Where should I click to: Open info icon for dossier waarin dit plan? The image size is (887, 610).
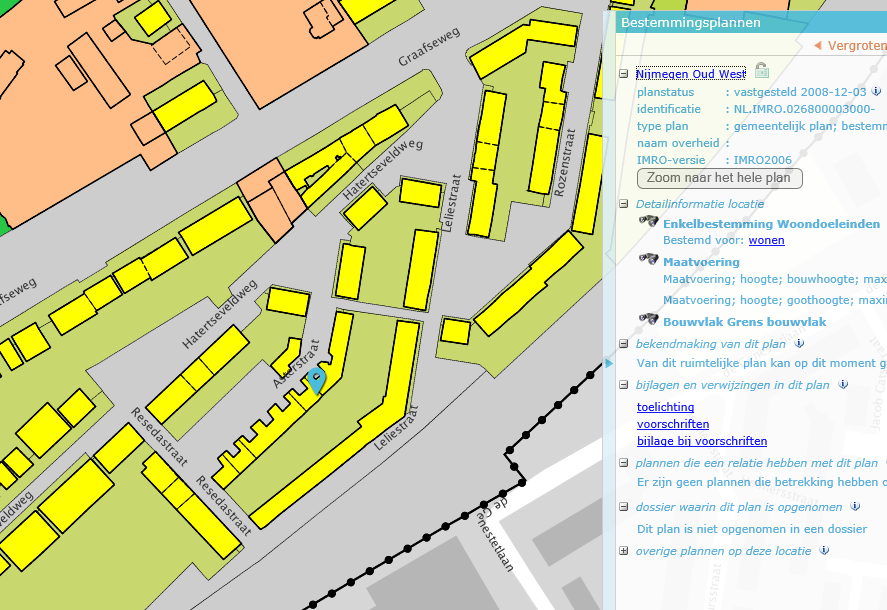[x=855, y=506]
